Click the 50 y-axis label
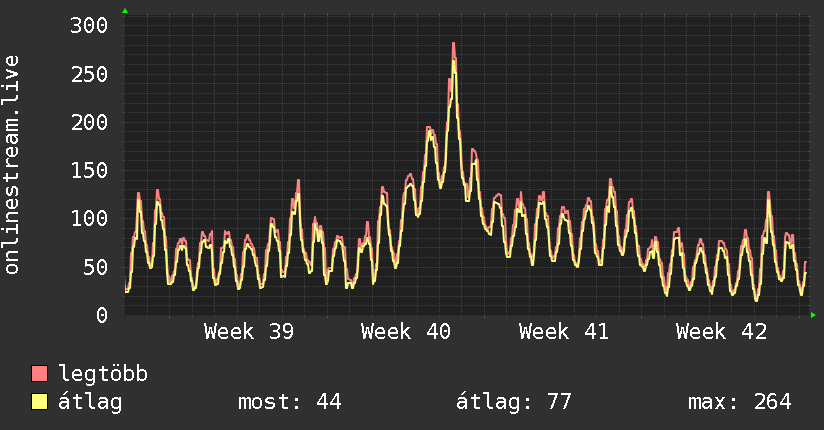Image resolution: width=824 pixels, height=430 pixels. tap(95, 267)
